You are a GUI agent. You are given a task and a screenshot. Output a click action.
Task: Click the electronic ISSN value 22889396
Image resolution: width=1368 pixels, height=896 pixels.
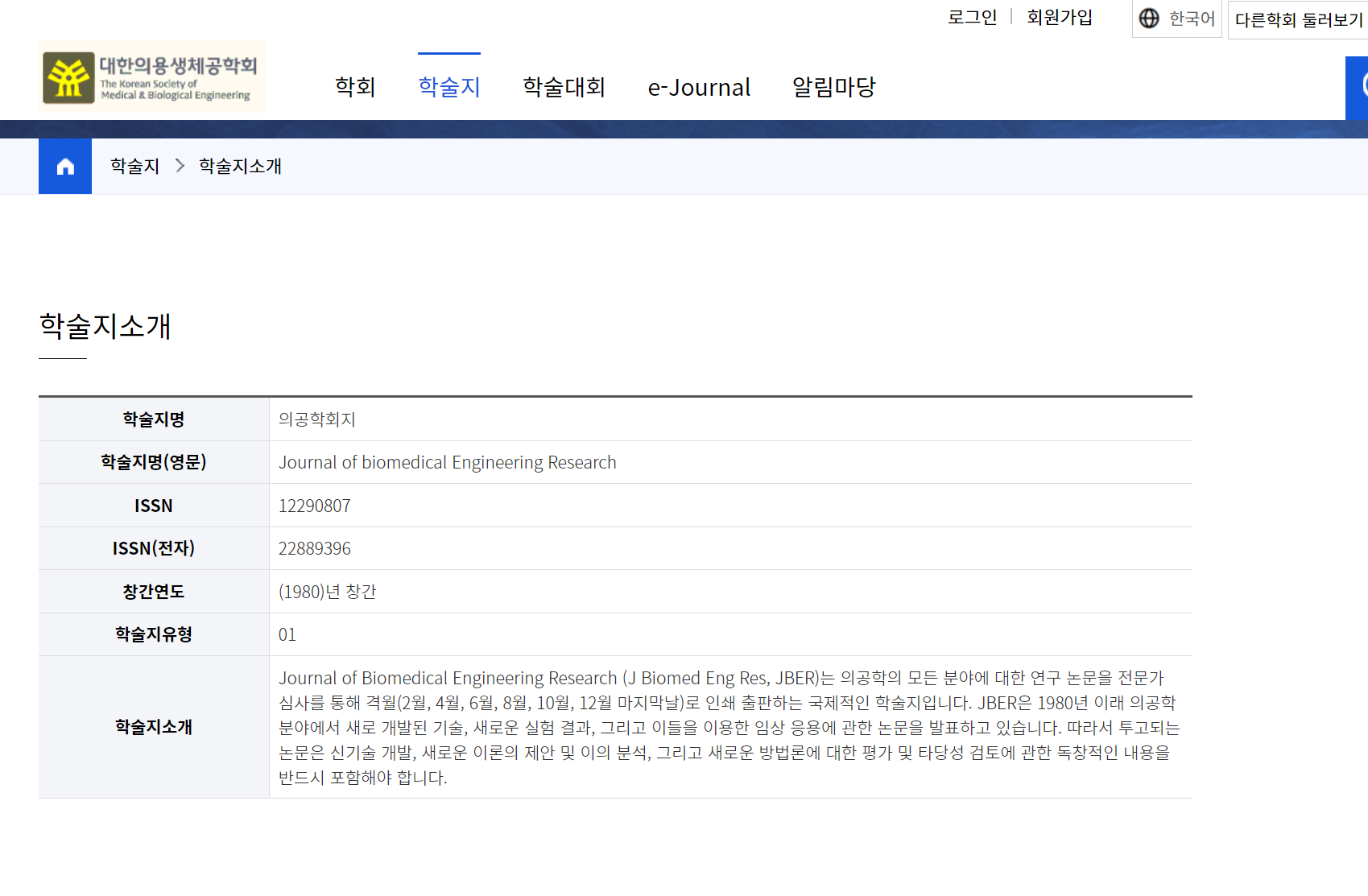(315, 548)
